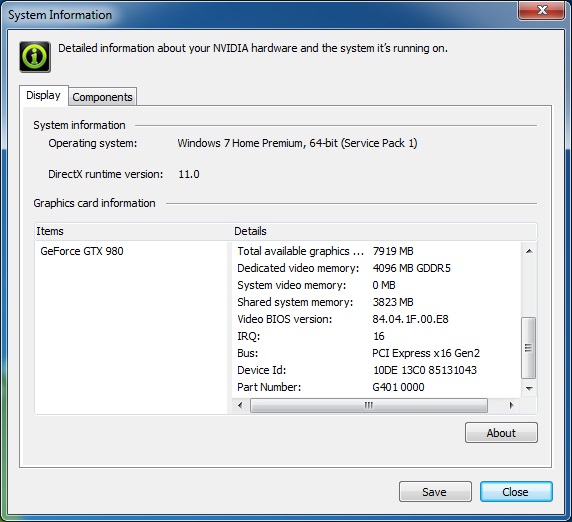Image resolution: width=572 pixels, height=522 pixels.
Task: Click the vertical scrollbar thumb in details
Action: (529, 348)
